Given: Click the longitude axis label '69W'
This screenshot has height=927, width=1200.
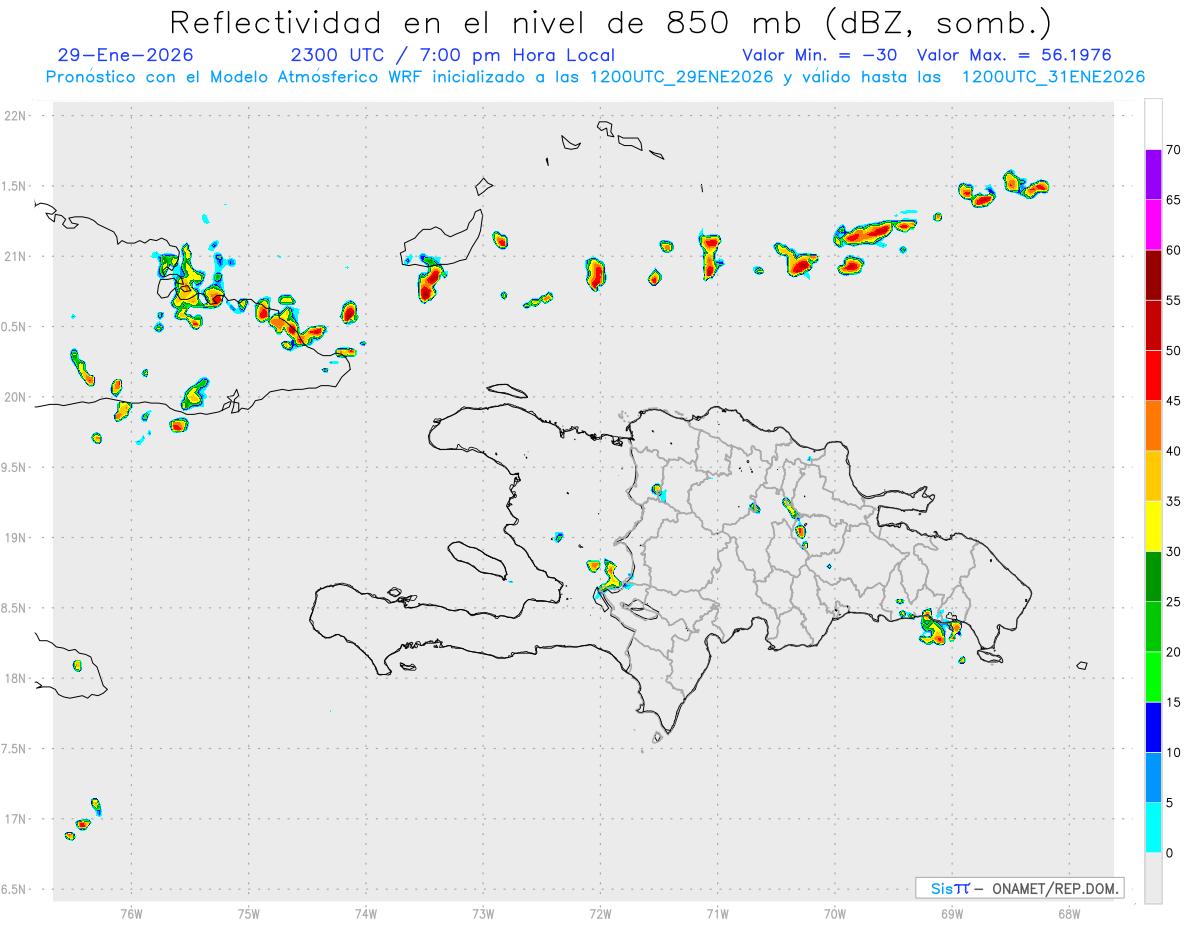Looking at the screenshot, I should point(951,914).
